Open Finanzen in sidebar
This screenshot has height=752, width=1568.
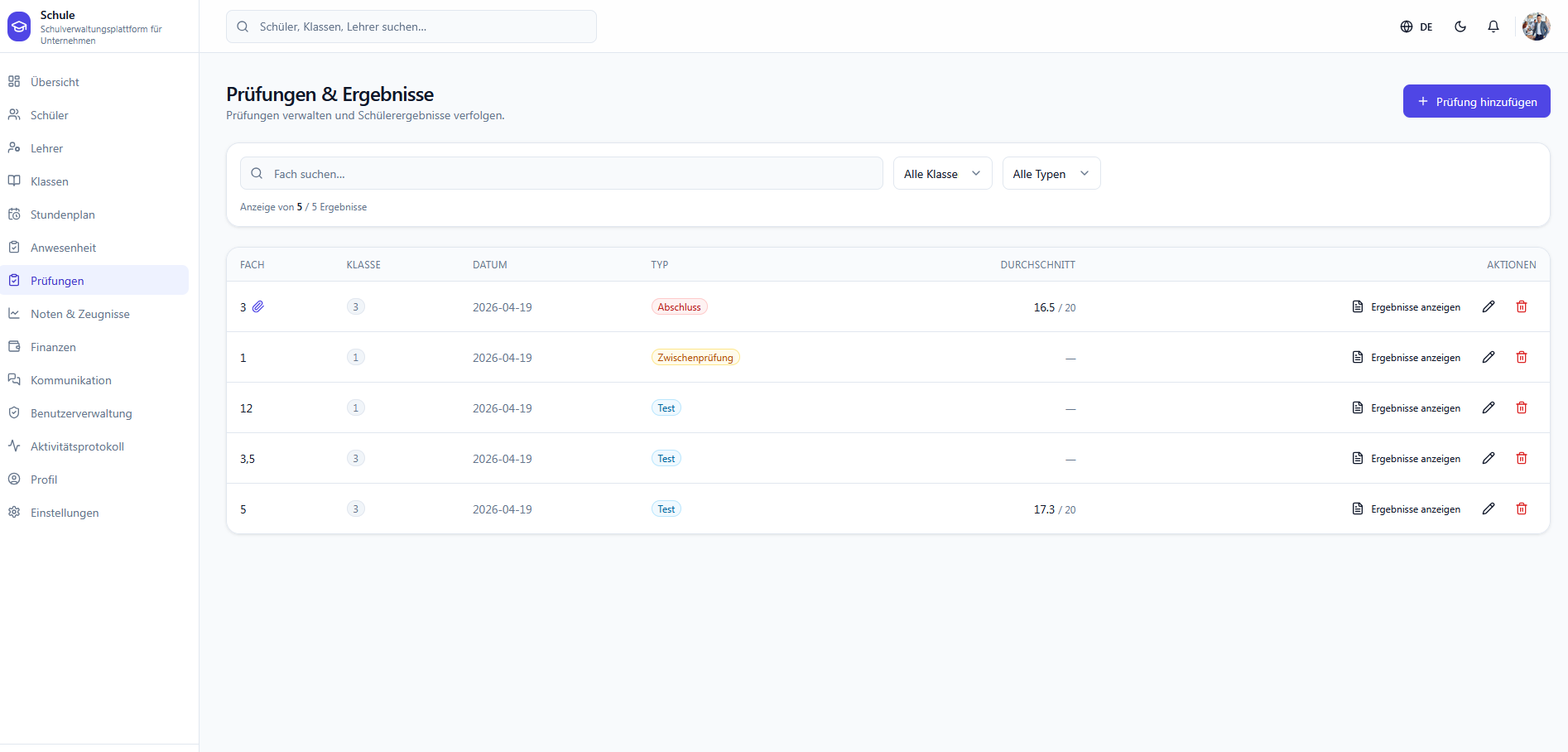tap(94, 347)
